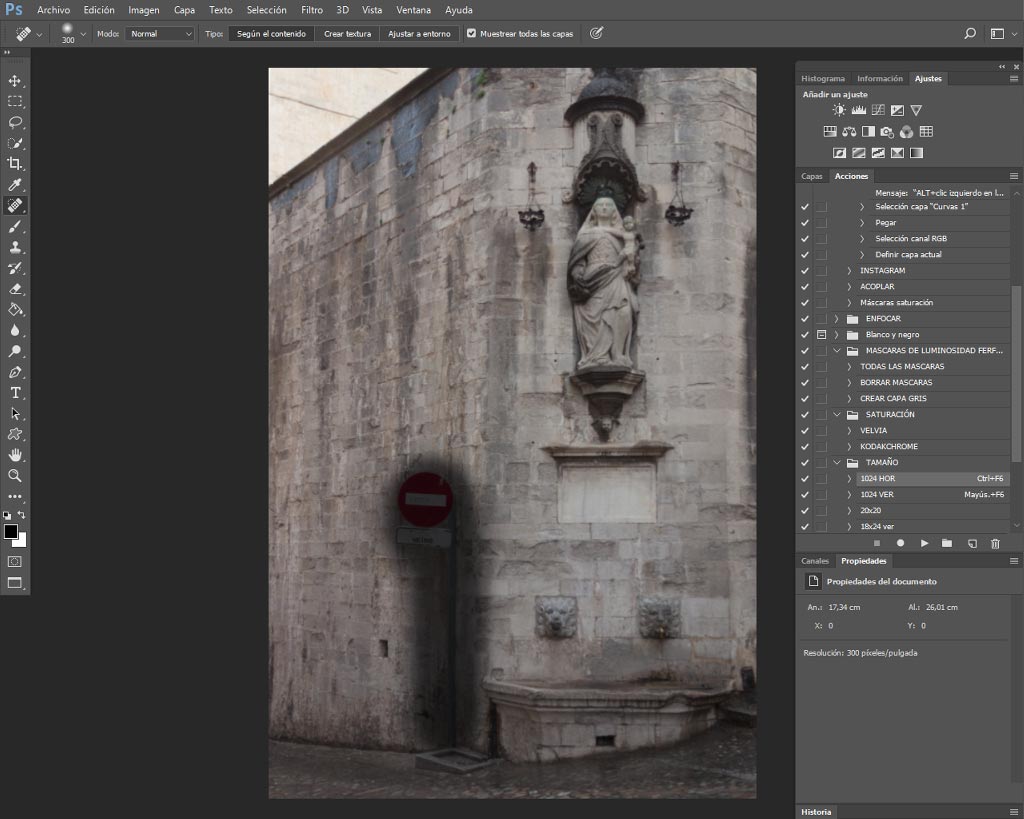Collapse the TAMAÑO action set
Viewport: 1024px width, 819px height.
pos(837,462)
